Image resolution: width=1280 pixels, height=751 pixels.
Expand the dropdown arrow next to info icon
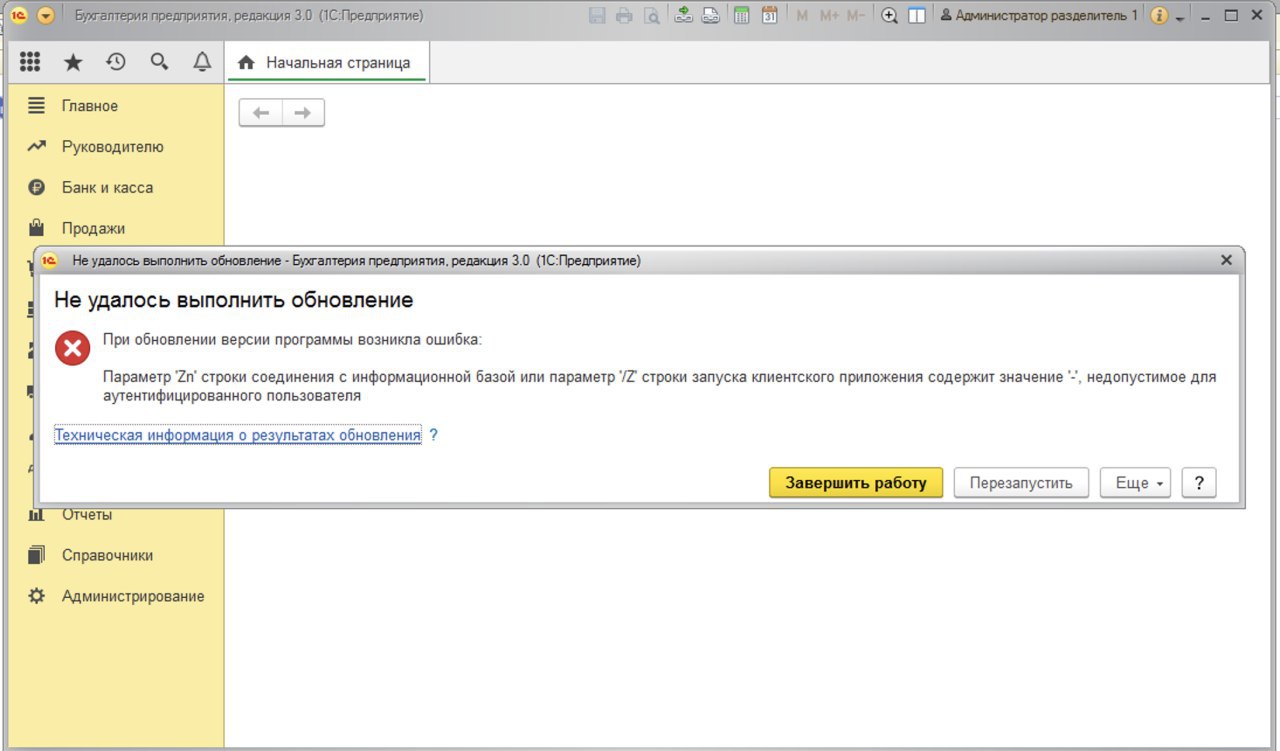coord(1180,18)
